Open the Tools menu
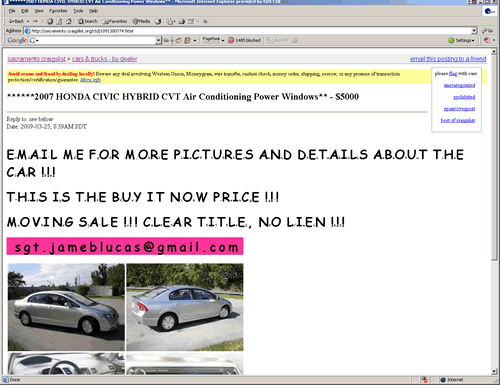Screen dimensions: 500x389 [x=78, y=11]
